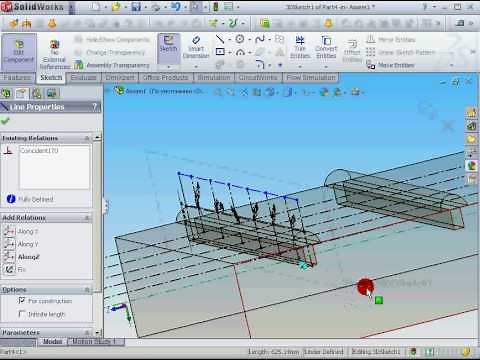Select the Circle sketch tool
The image size is (480, 360).
(240, 39)
